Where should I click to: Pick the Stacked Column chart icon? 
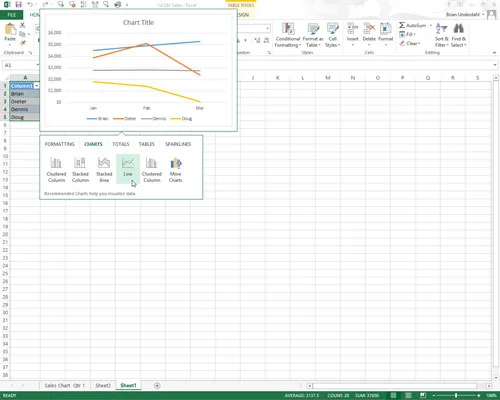pos(80,168)
